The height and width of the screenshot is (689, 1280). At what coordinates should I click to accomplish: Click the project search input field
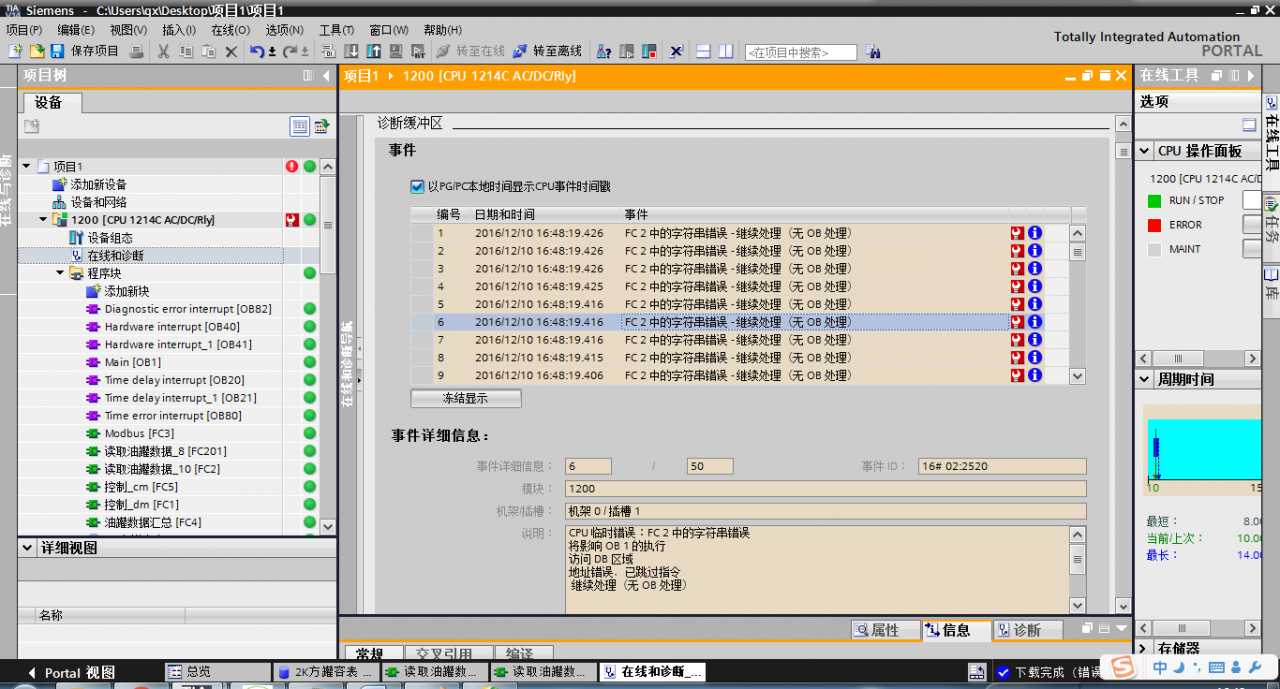point(801,52)
